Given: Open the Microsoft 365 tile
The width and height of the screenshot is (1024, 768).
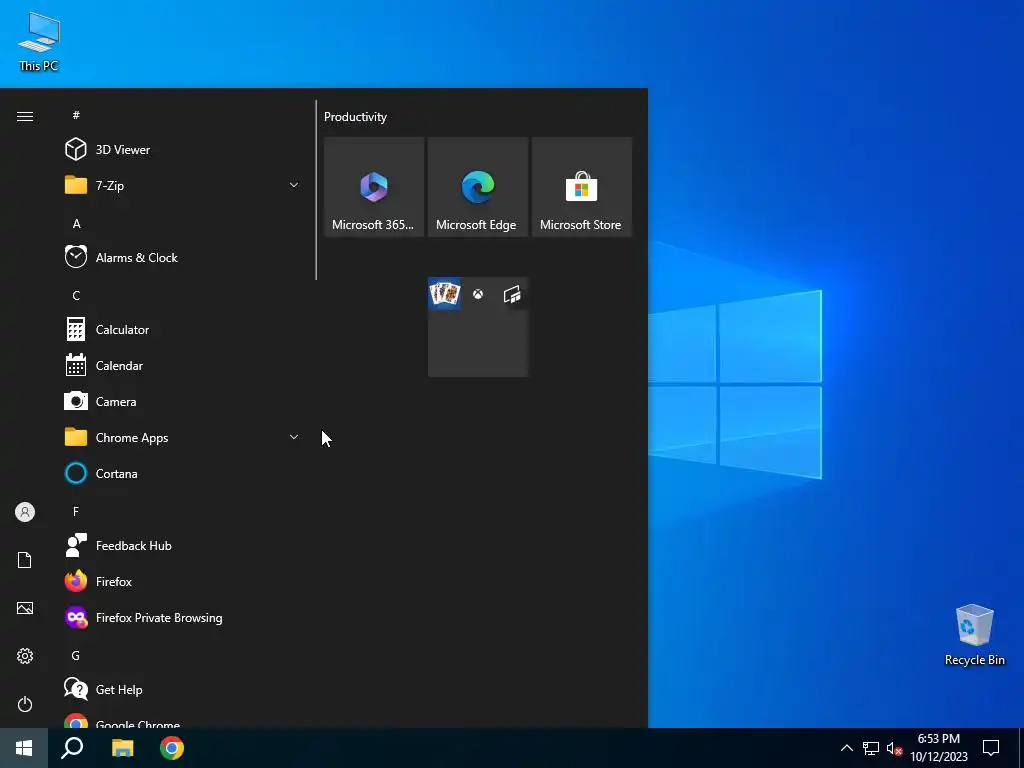Looking at the screenshot, I should 374,187.
